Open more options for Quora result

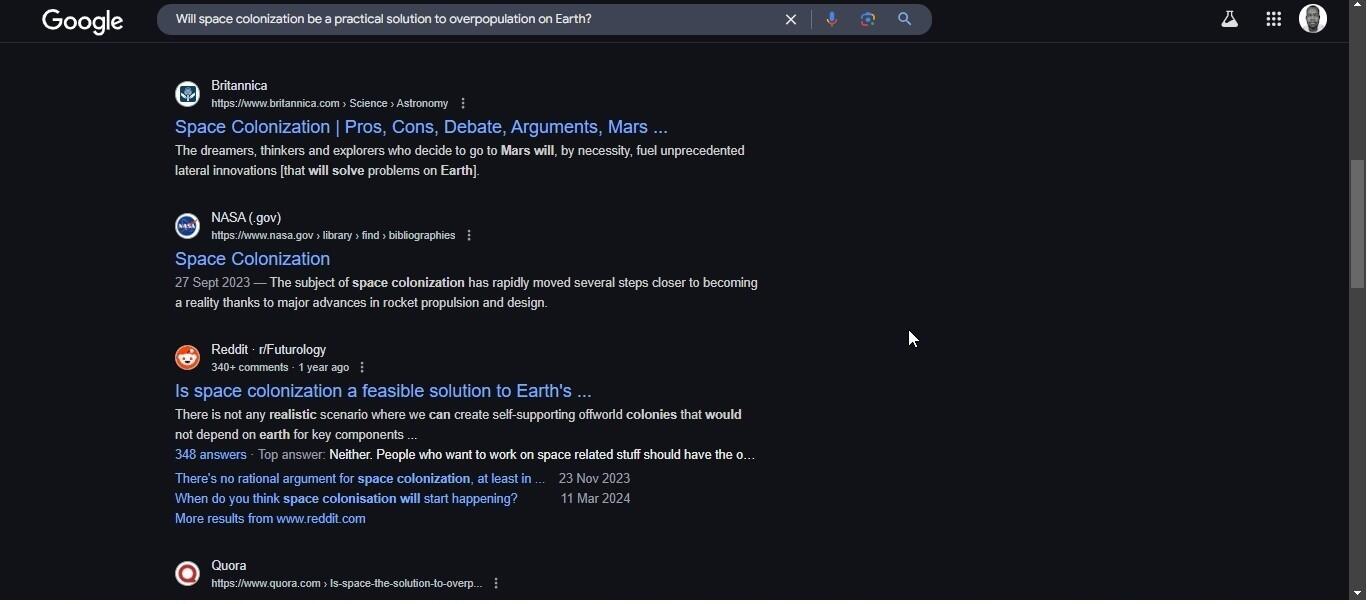tap(496, 584)
